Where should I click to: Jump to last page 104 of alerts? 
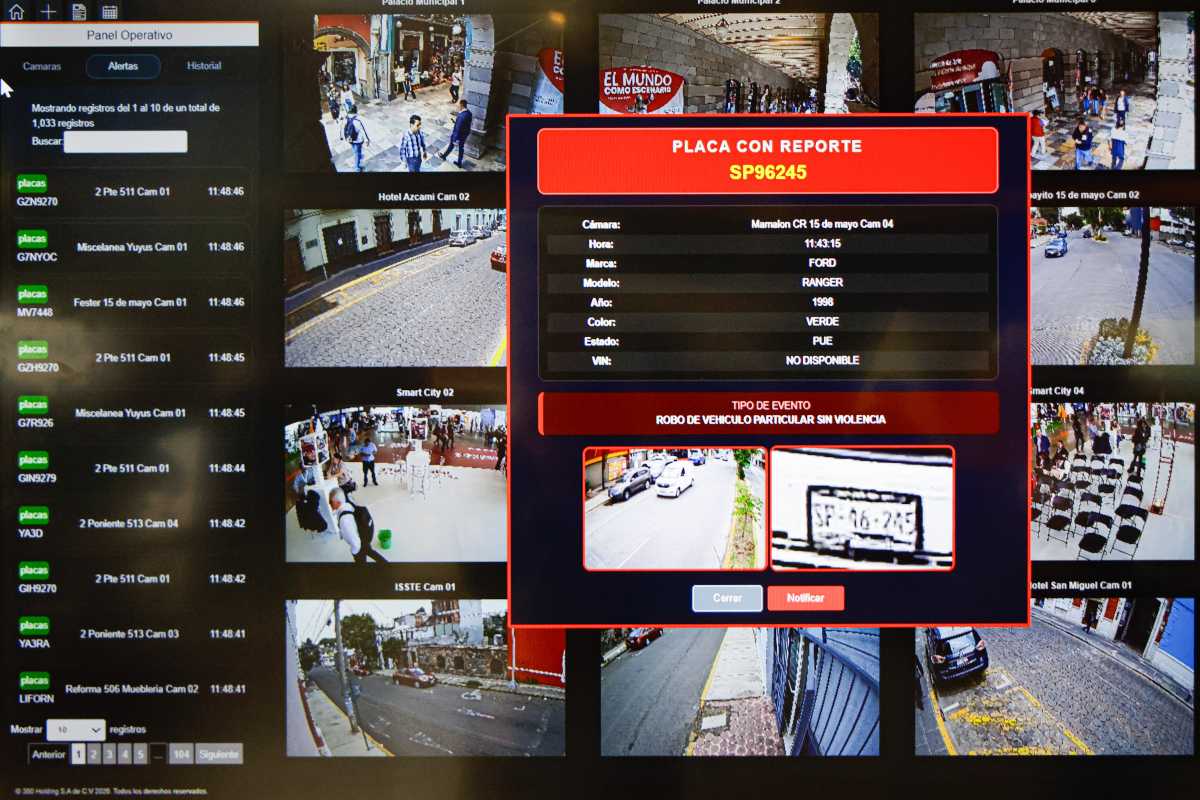point(181,754)
